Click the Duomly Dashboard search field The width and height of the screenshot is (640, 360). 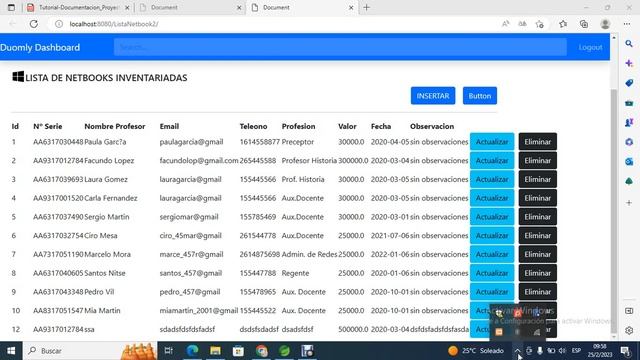click(x=340, y=47)
